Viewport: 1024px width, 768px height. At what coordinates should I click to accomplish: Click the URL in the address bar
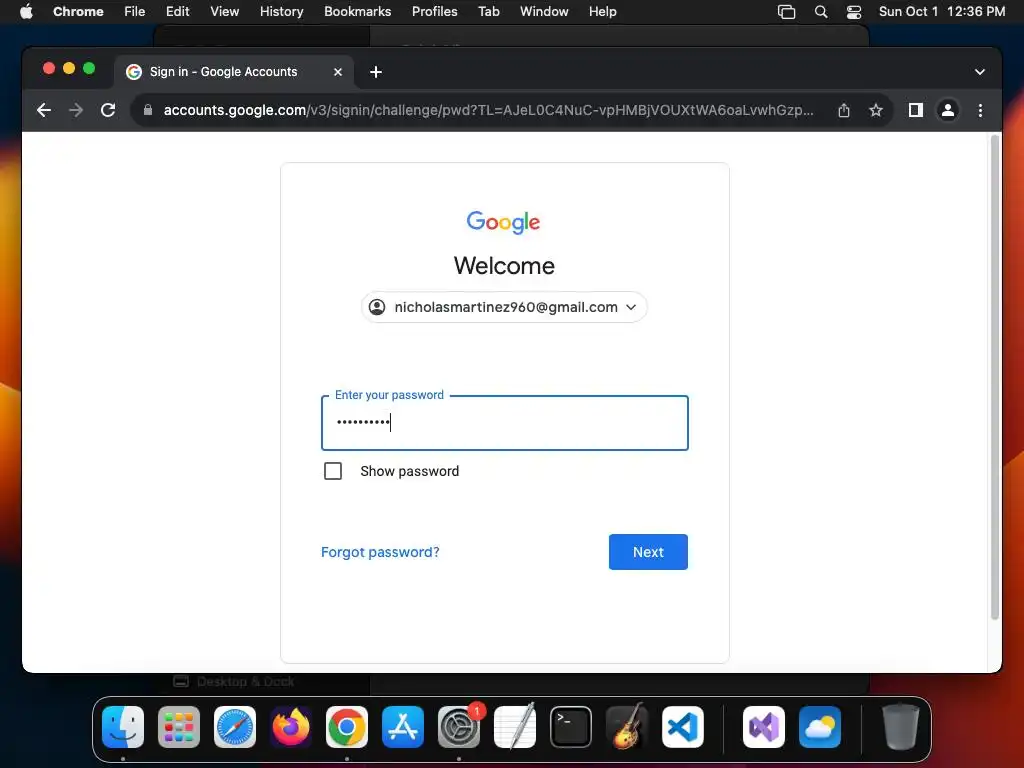(488, 110)
